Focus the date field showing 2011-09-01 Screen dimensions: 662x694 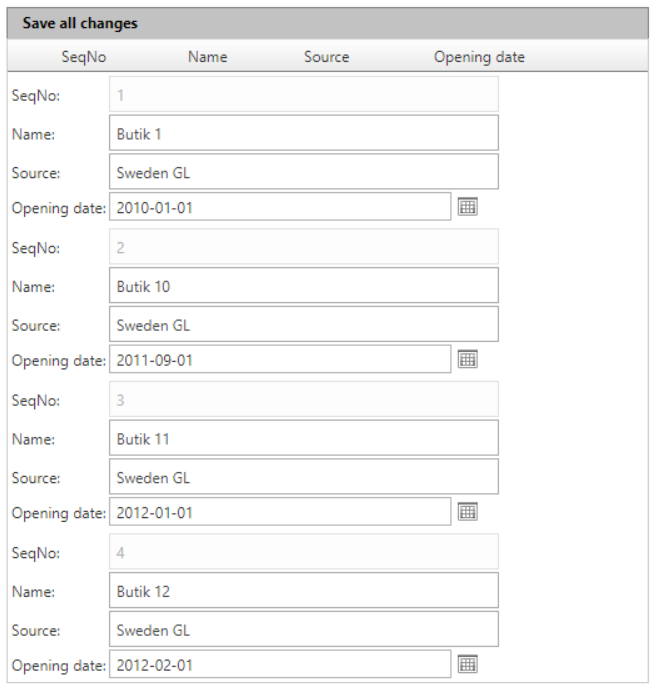[280, 359]
